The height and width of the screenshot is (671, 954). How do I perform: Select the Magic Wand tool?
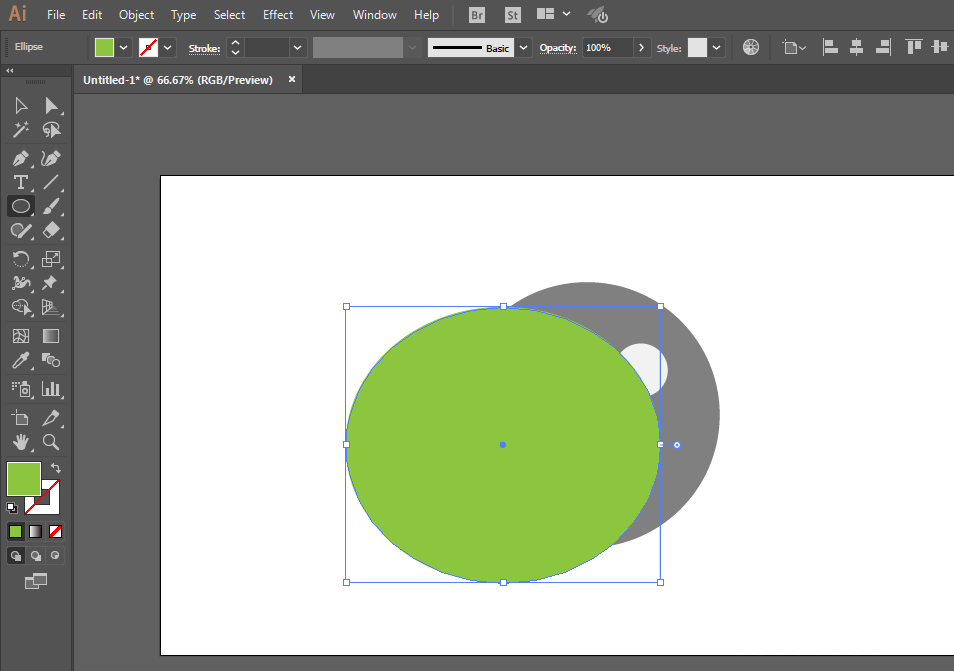pyautogui.click(x=21, y=130)
